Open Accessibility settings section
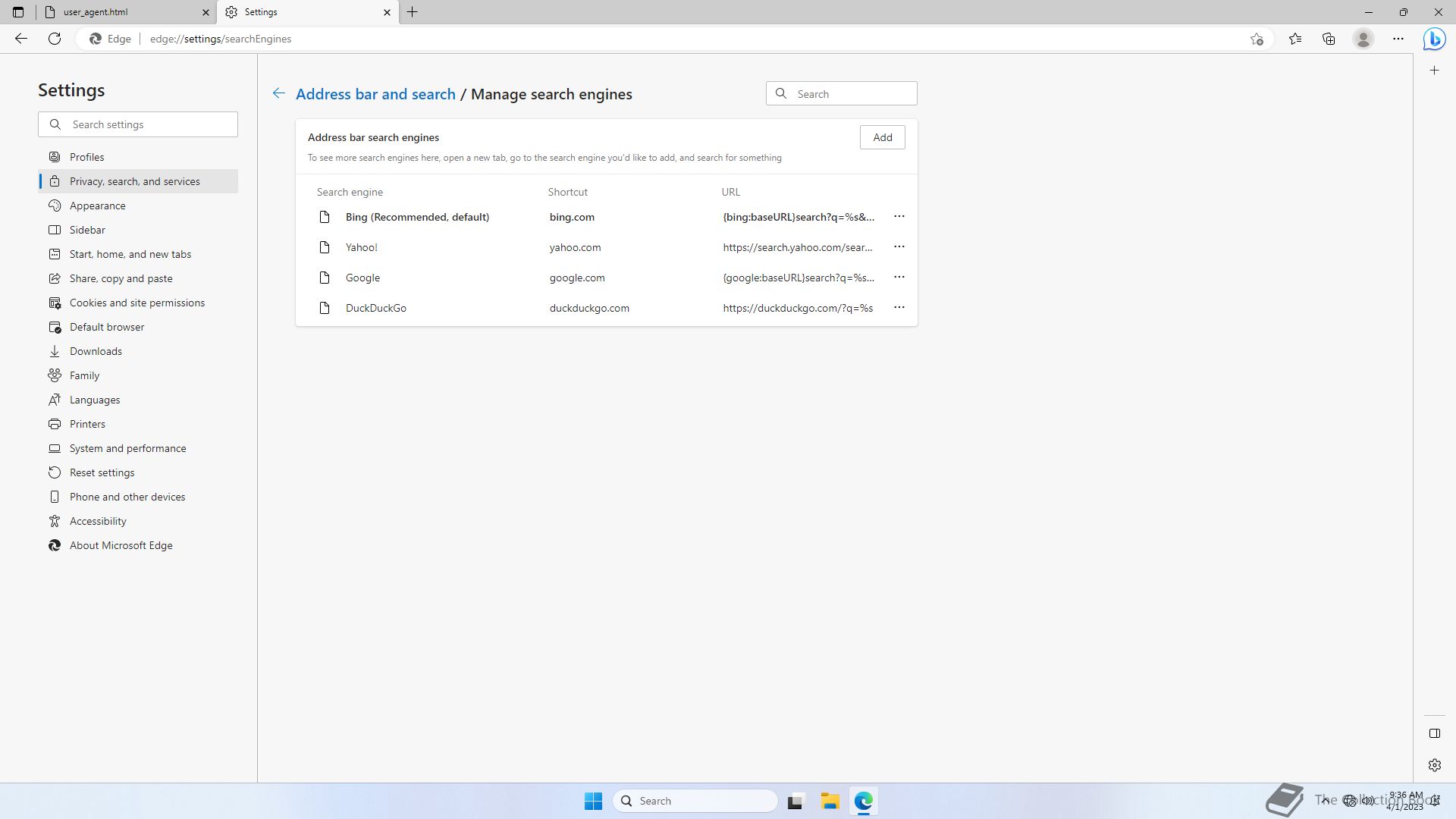 point(138,521)
